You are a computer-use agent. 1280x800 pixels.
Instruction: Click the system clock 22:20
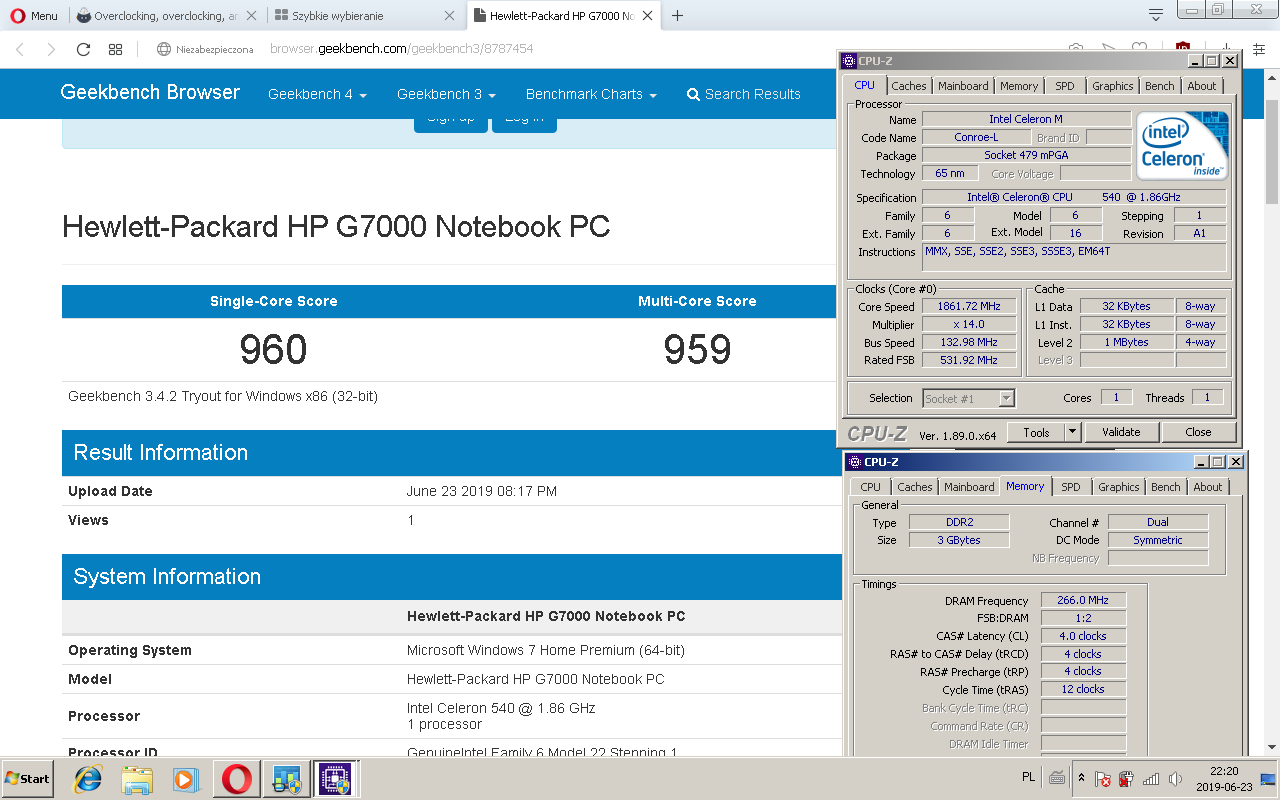point(1224,771)
